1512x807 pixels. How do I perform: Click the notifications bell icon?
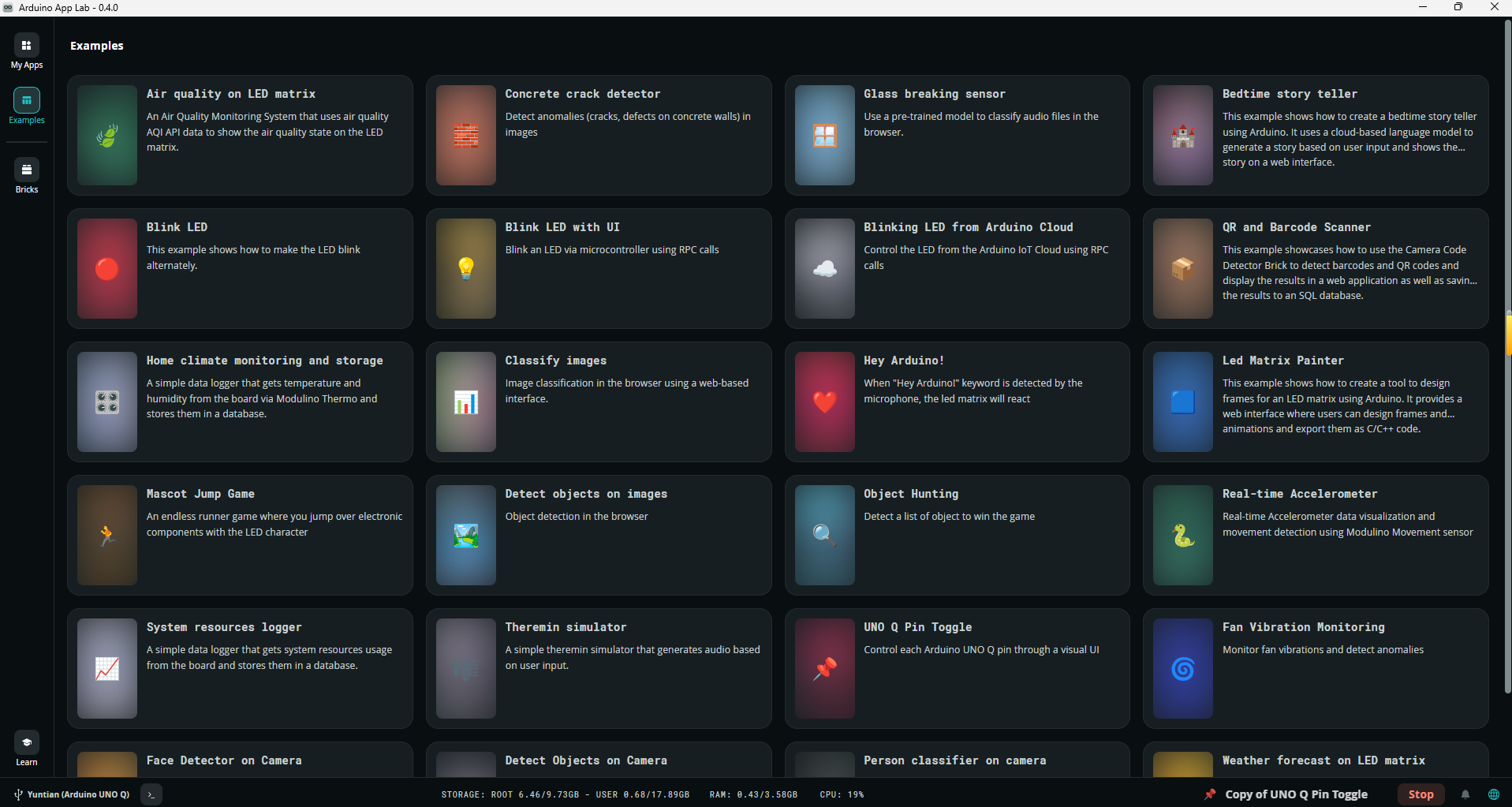pyautogui.click(x=1465, y=794)
